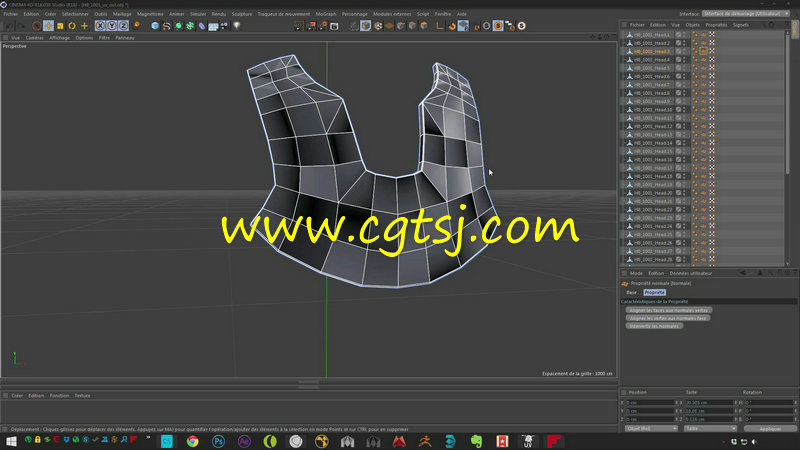Click the spline pen icon
This screenshot has height=450, width=800.
[x=166, y=26]
